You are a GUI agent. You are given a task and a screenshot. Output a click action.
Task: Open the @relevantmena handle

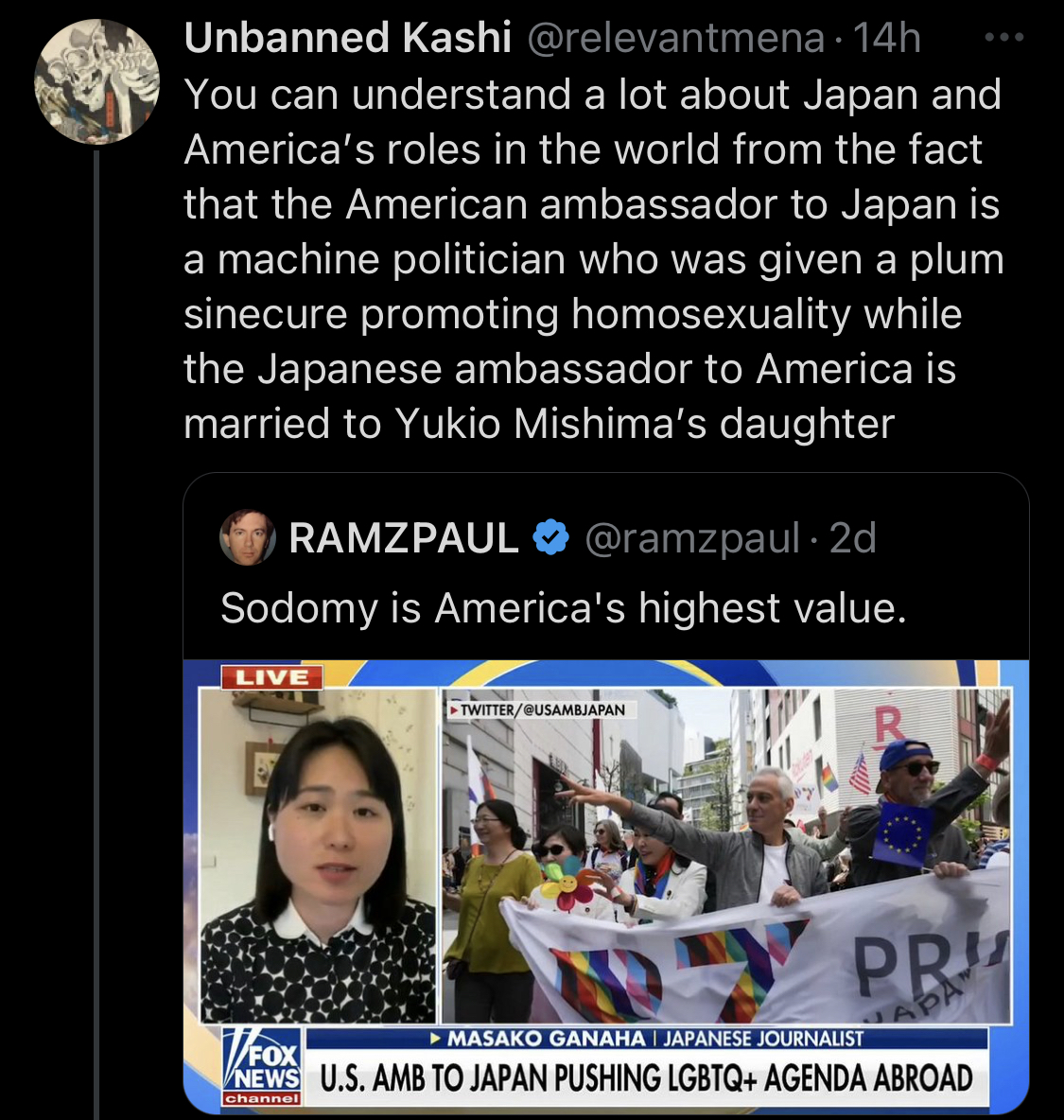(x=676, y=38)
